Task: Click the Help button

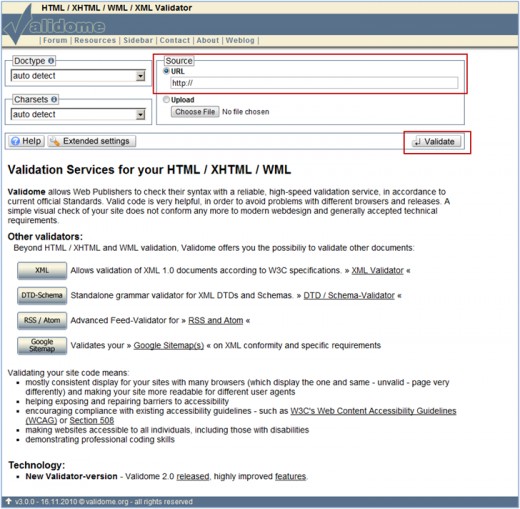Action: pos(26,141)
